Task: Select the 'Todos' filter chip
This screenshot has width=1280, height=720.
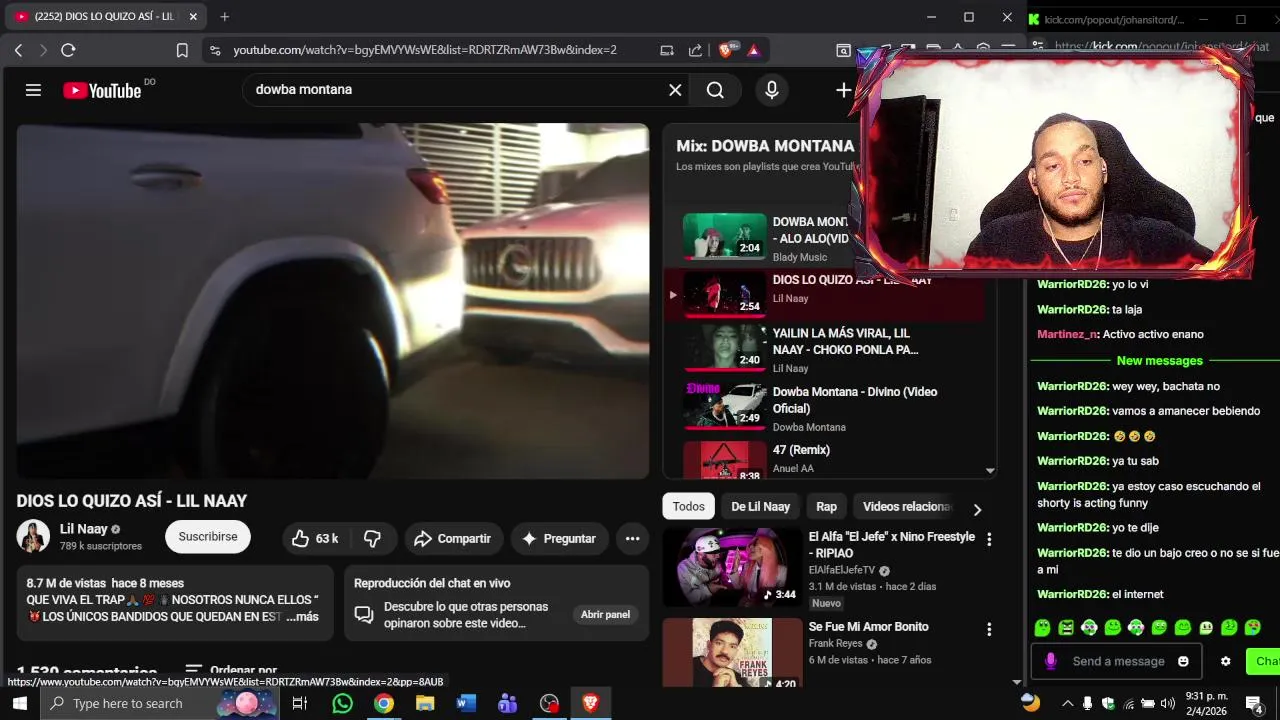Action: coord(688,506)
